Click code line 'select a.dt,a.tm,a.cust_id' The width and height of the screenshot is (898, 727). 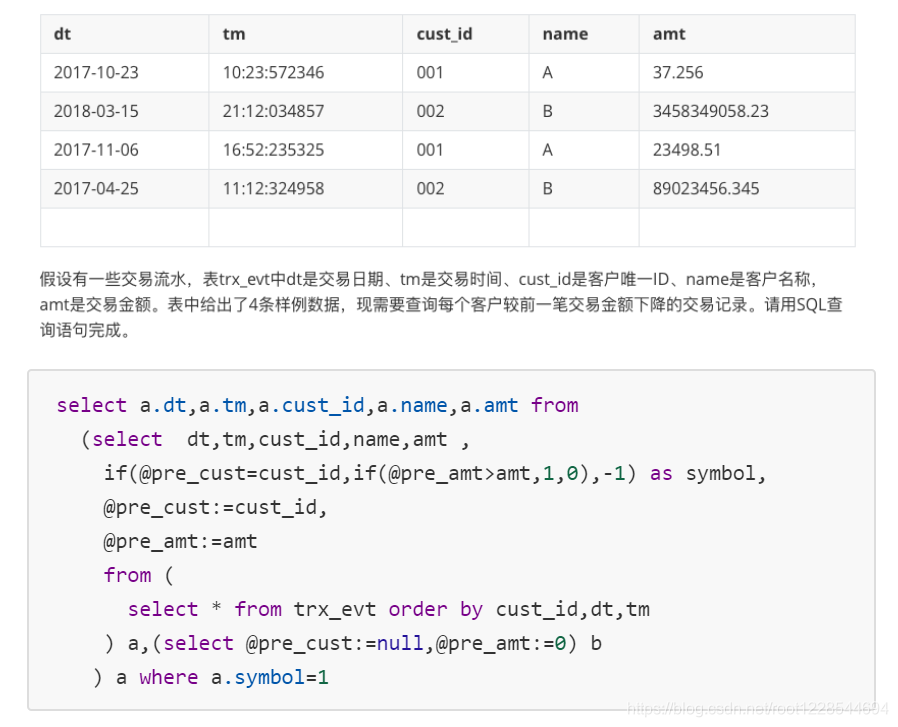pos(317,406)
